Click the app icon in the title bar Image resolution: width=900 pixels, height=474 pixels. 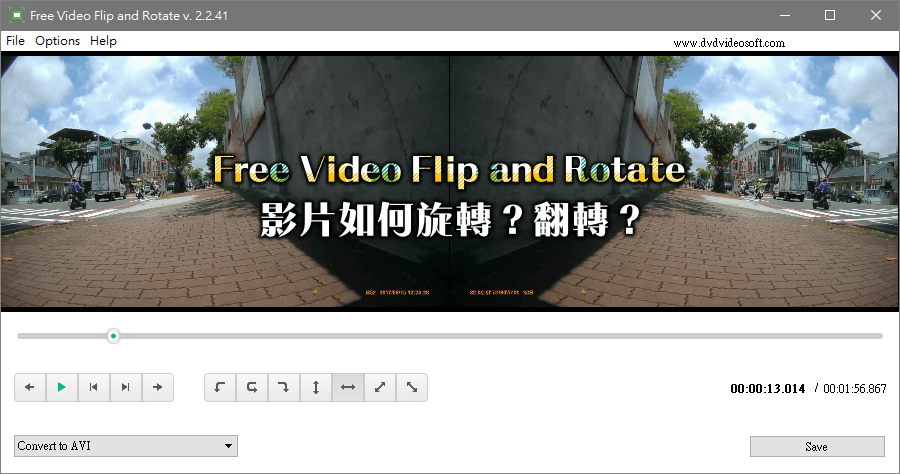click(17, 15)
